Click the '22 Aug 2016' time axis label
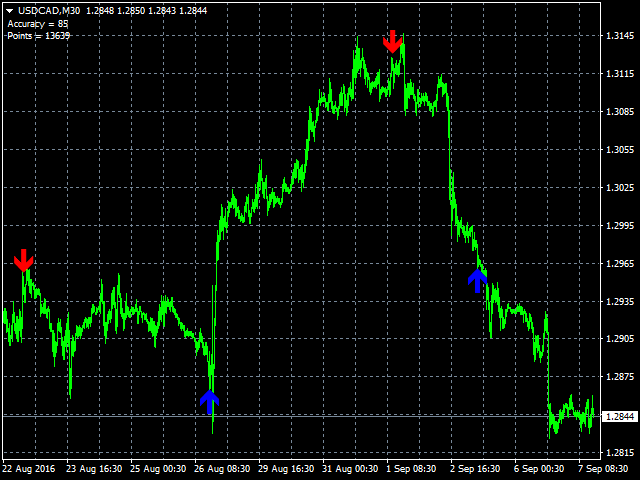Image resolution: width=640 pixels, height=480 pixels. (29, 469)
